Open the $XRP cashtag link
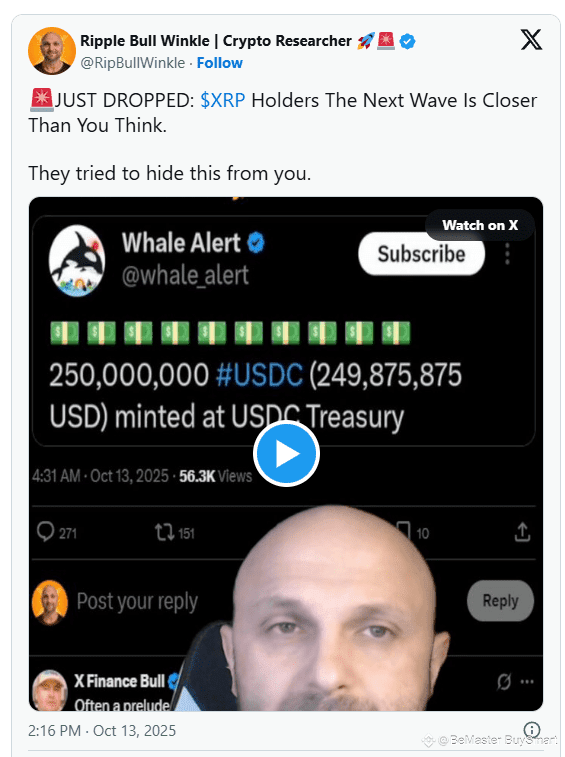565x757 pixels. (x=223, y=100)
